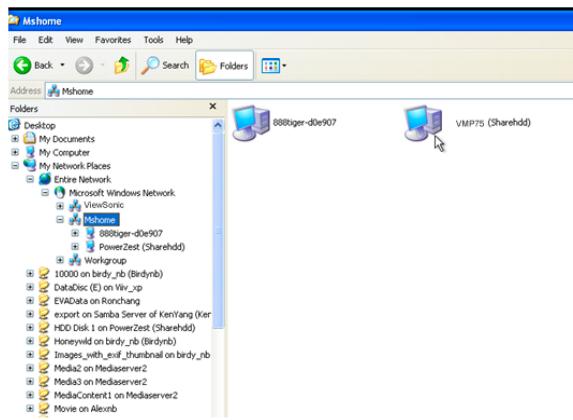Expand PowerZest (Sharehdd) tree node
Screen dimensions: 573x420
tap(75, 246)
